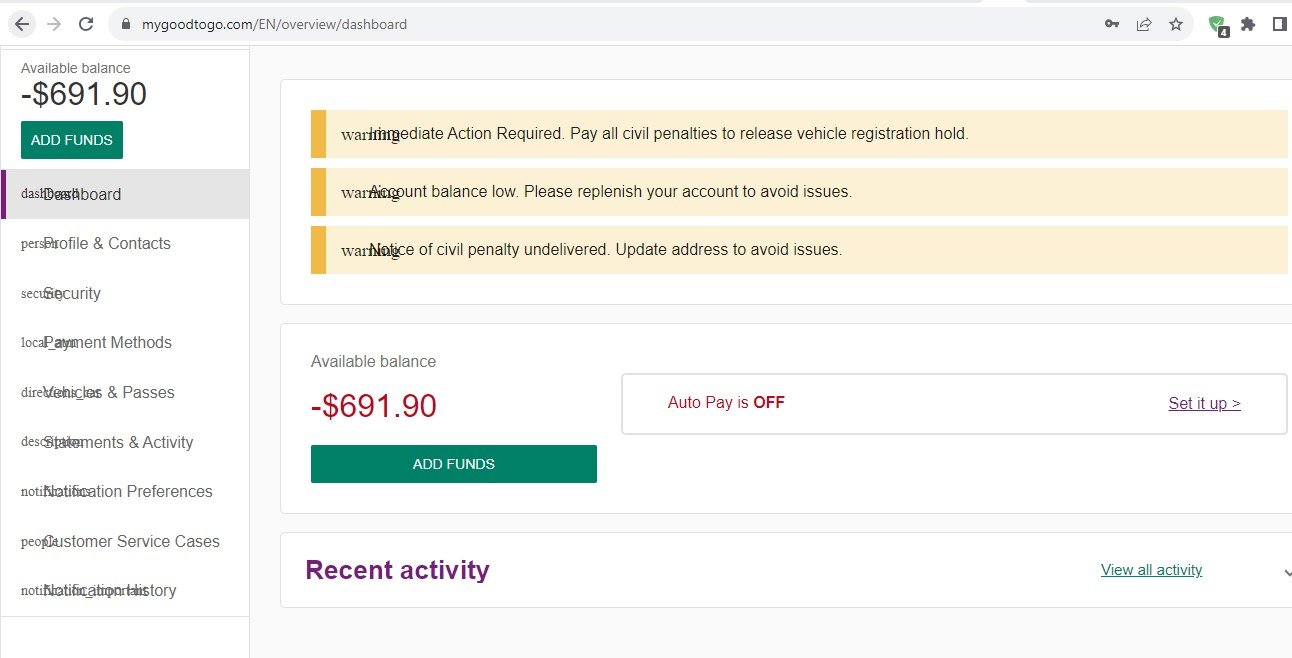
Task: Click the share icon in the toolbar
Action: click(x=1143, y=23)
